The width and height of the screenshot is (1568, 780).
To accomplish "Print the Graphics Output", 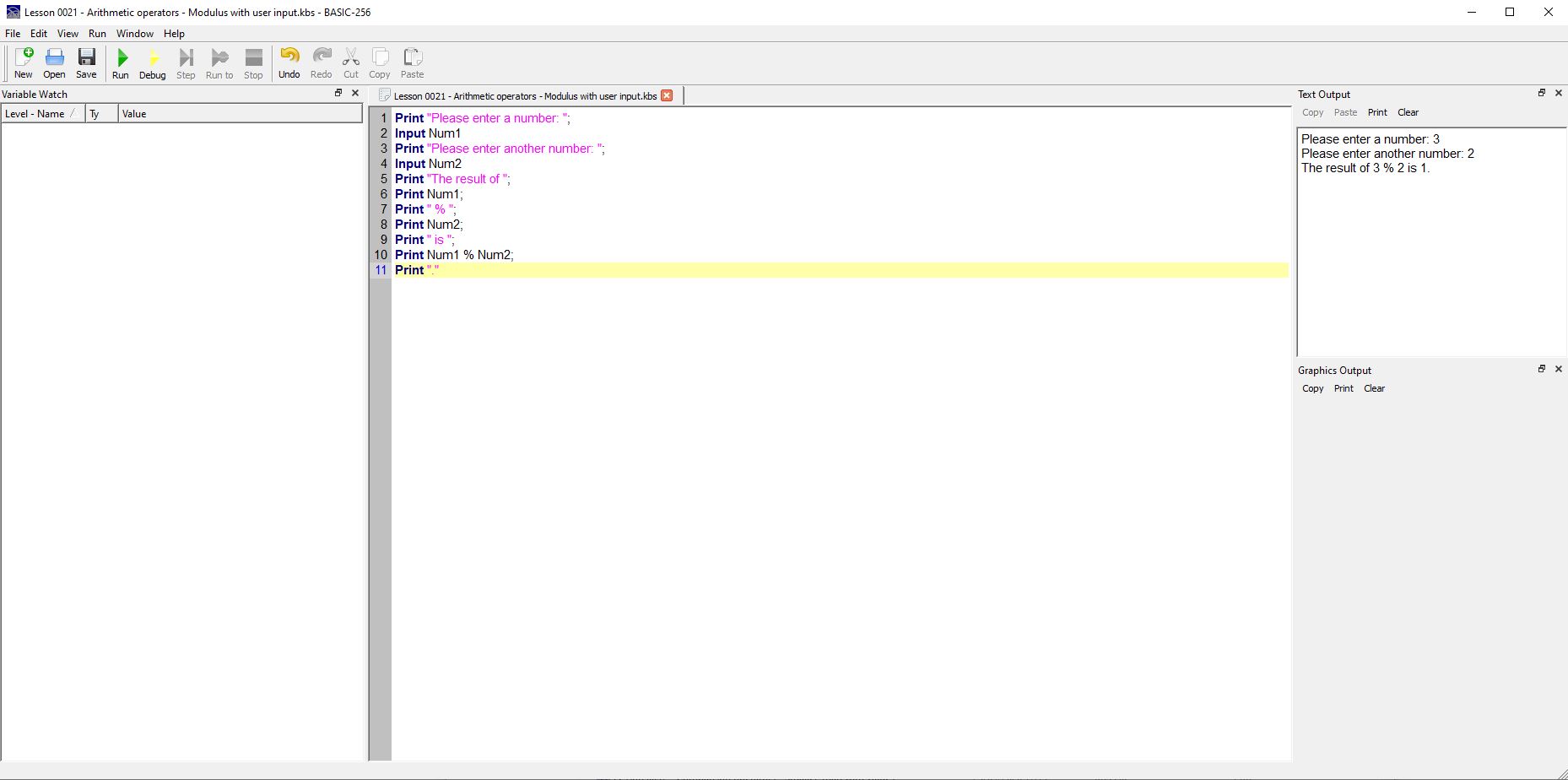I will tap(1343, 388).
